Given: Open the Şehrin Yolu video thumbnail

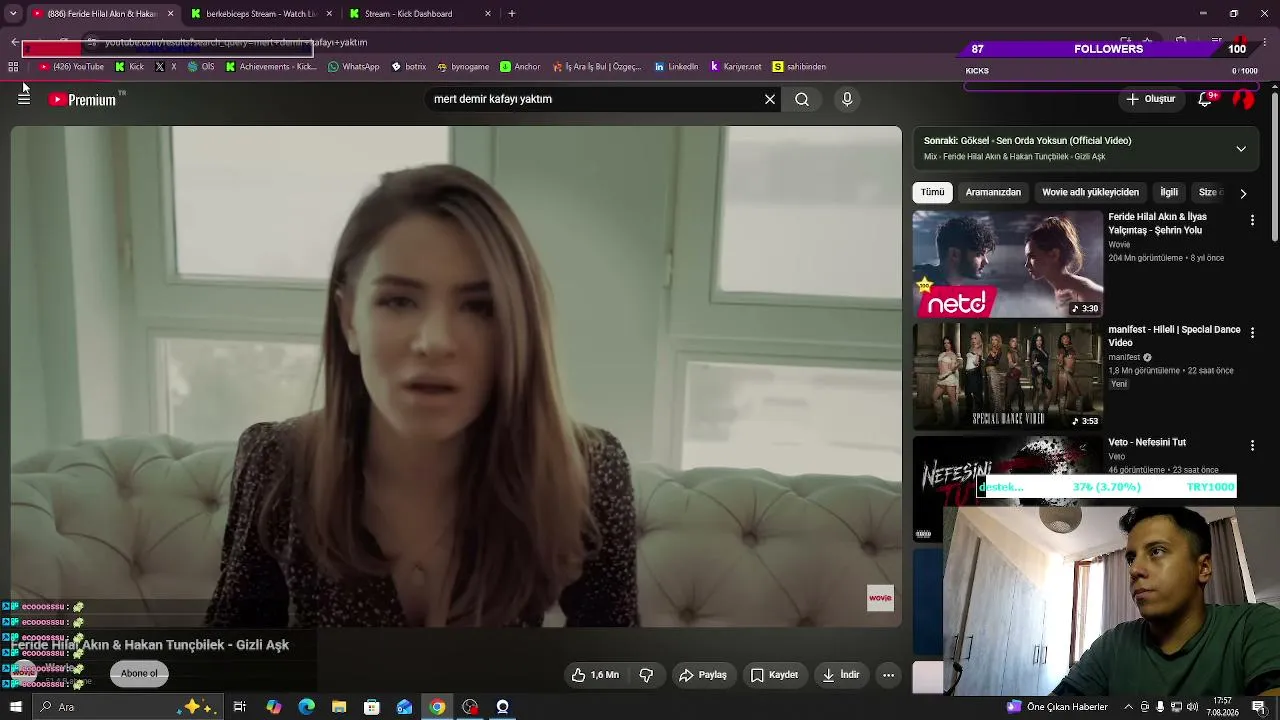Looking at the screenshot, I should pyautogui.click(x=1007, y=263).
